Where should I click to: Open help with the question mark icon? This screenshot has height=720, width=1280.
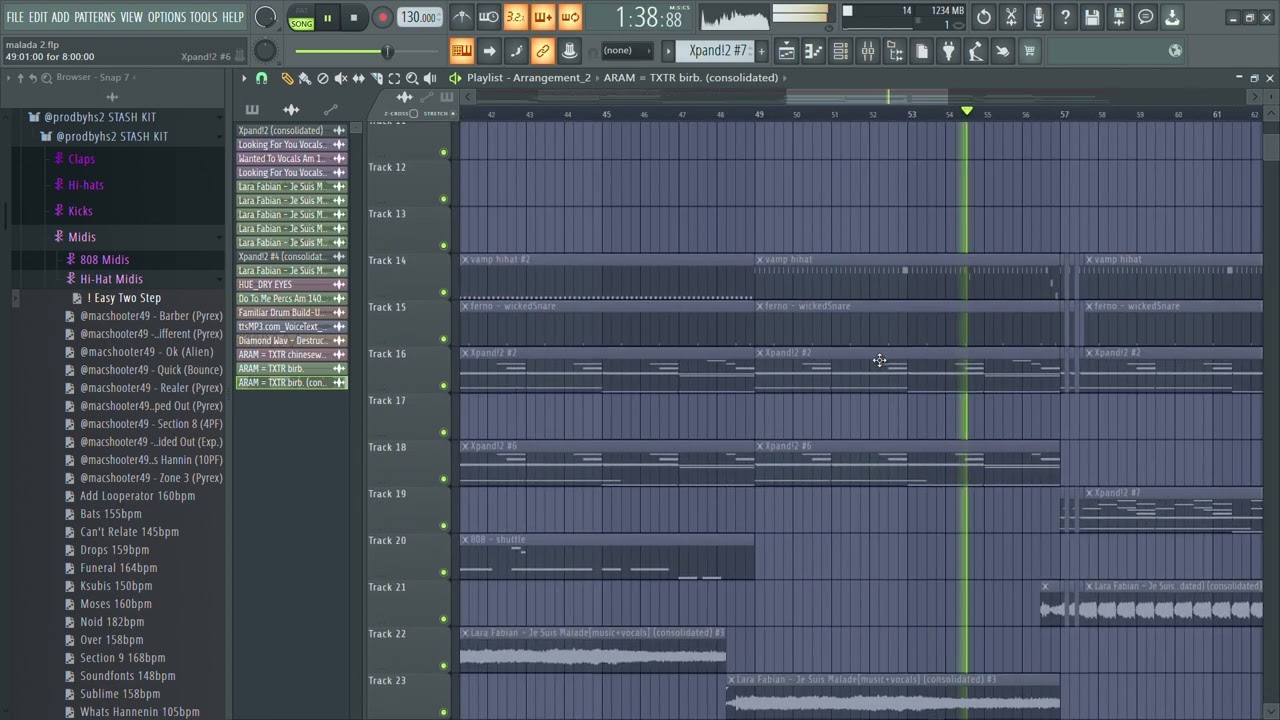pos(1065,17)
